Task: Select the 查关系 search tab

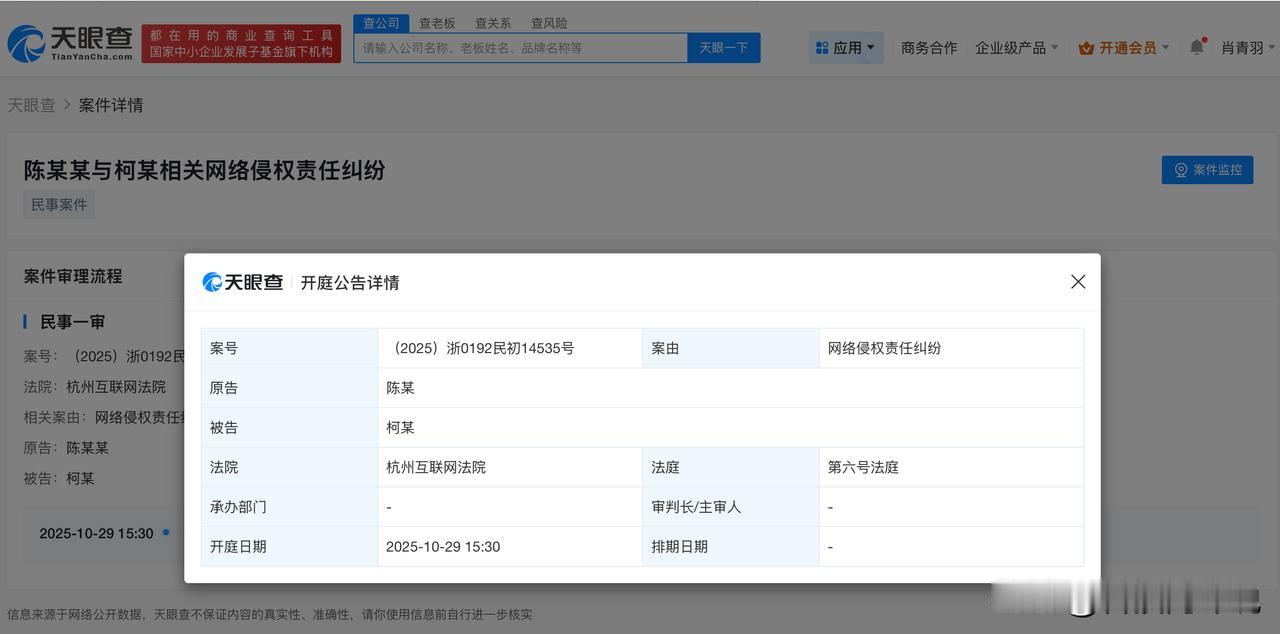Action: [493, 23]
